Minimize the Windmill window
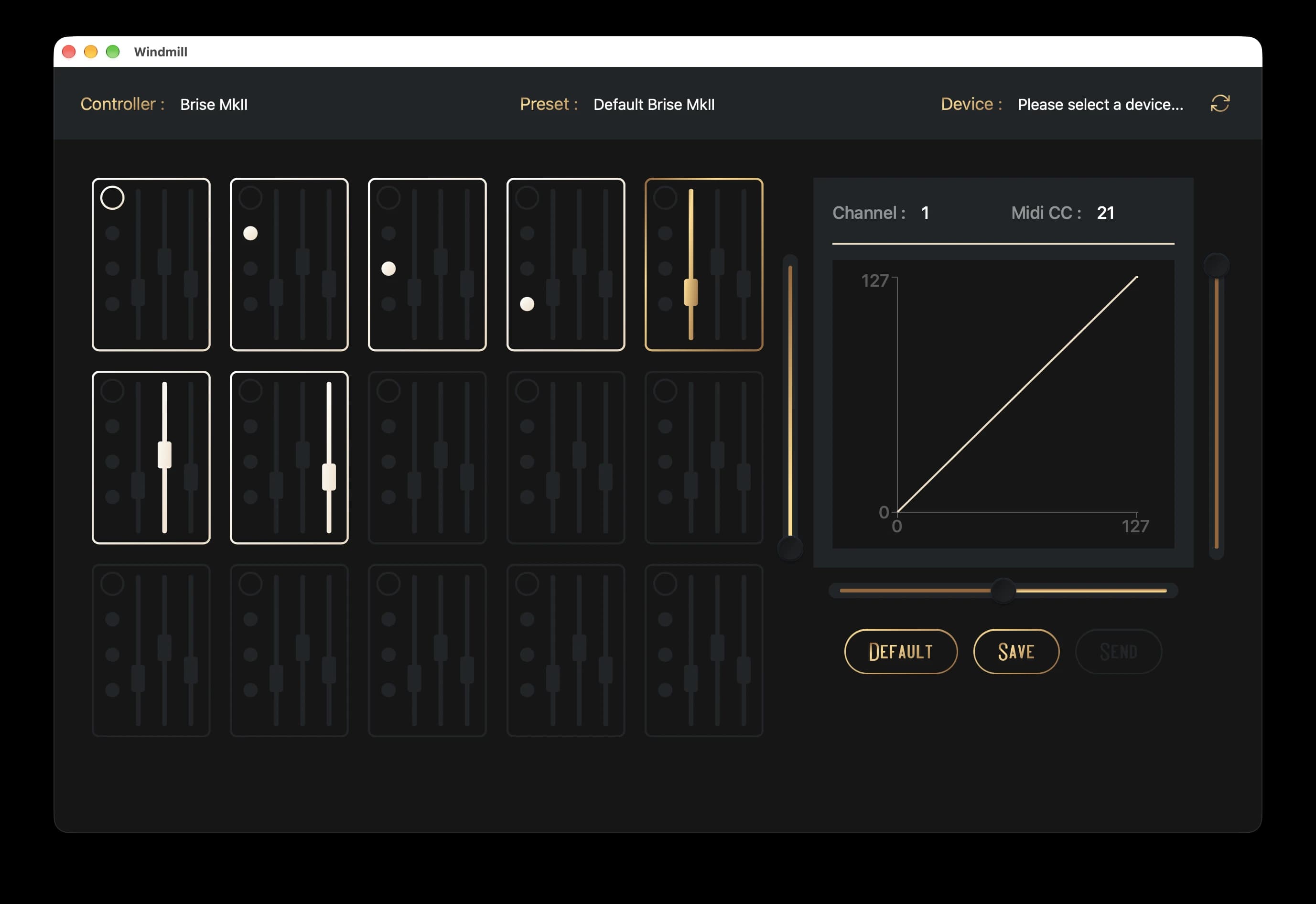 point(91,52)
